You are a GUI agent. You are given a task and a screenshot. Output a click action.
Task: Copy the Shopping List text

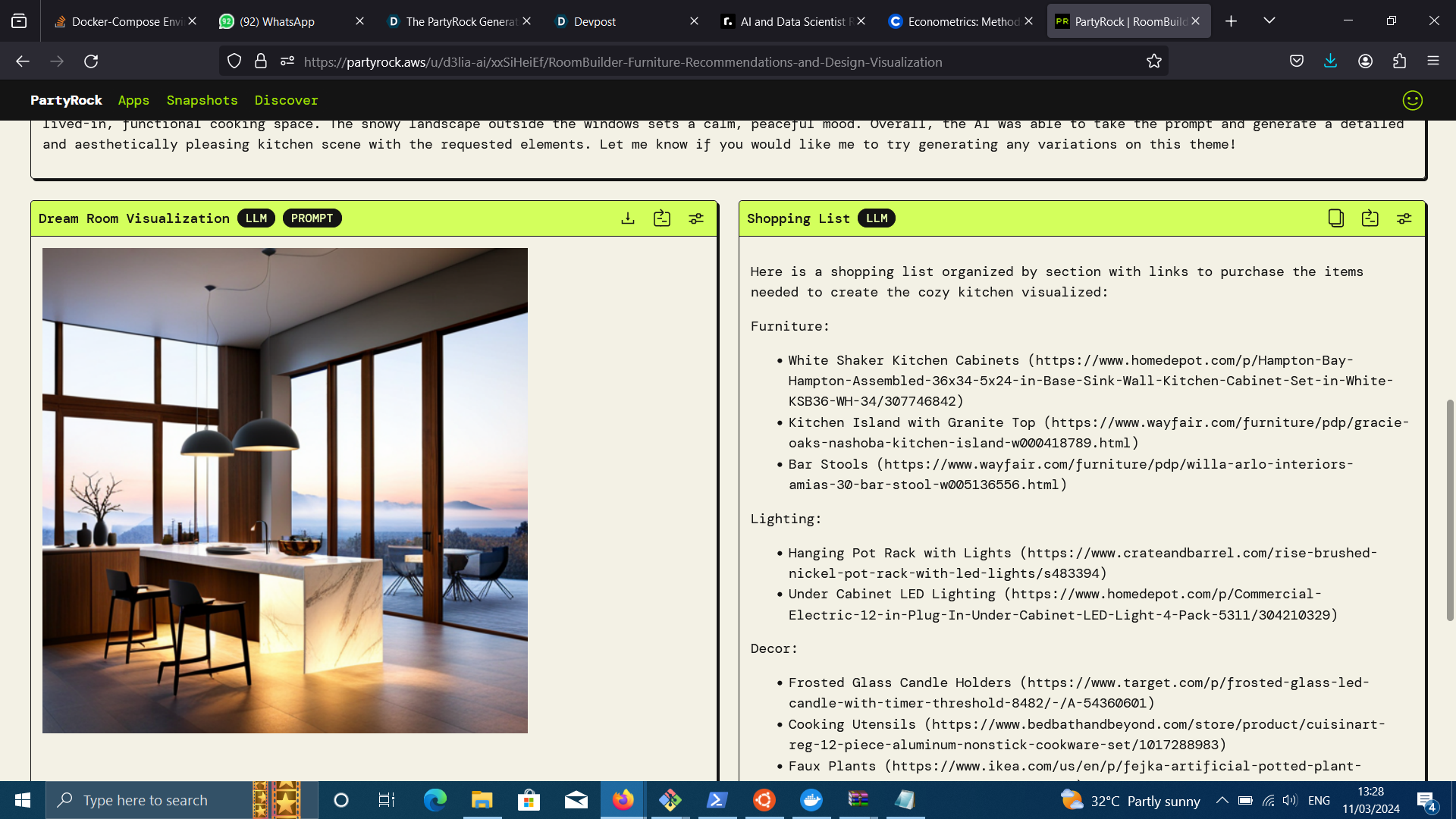[1336, 218]
